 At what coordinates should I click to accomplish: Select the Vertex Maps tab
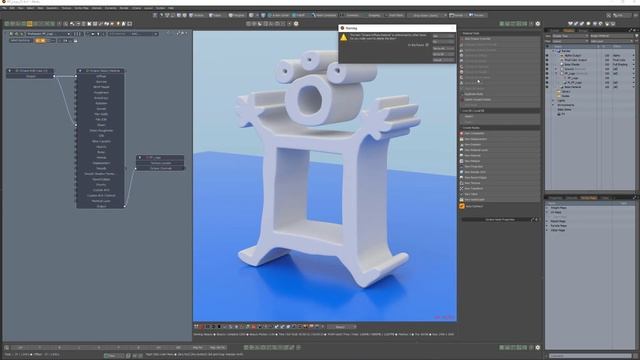(x=589, y=198)
